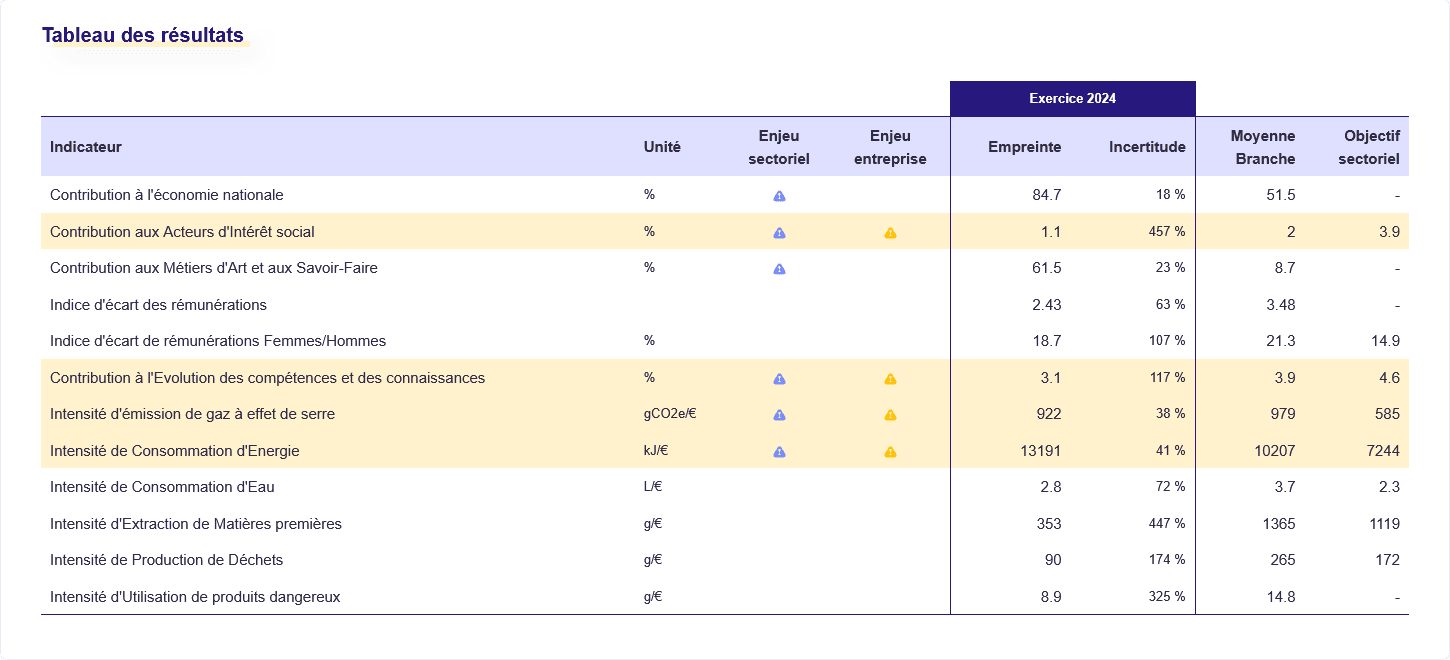
Task: Select the Exercice 2024 header tab
Action: (1072, 99)
